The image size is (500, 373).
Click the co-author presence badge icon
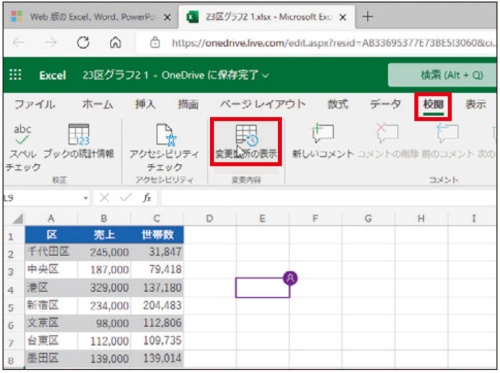pyautogui.click(x=290, y=278)
